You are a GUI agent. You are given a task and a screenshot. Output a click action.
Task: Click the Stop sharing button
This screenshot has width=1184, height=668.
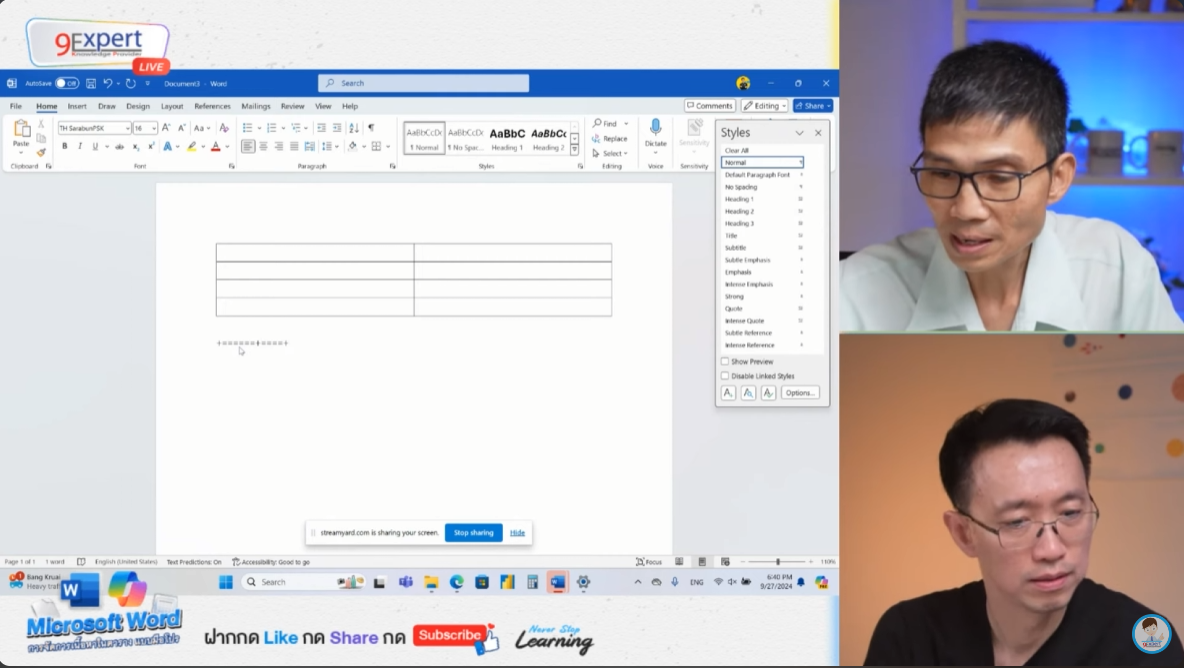click(x=473, y=533)
